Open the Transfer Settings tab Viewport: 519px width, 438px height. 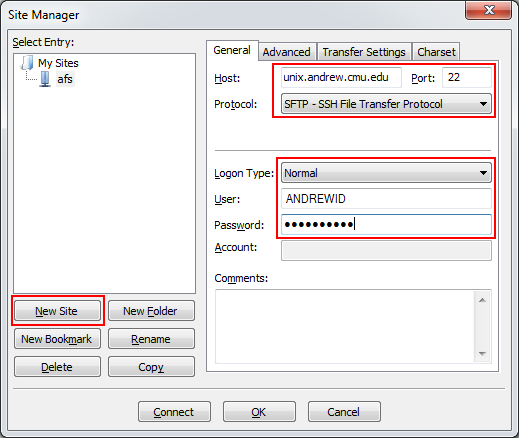pyautogui.click(x=364, y=52)
